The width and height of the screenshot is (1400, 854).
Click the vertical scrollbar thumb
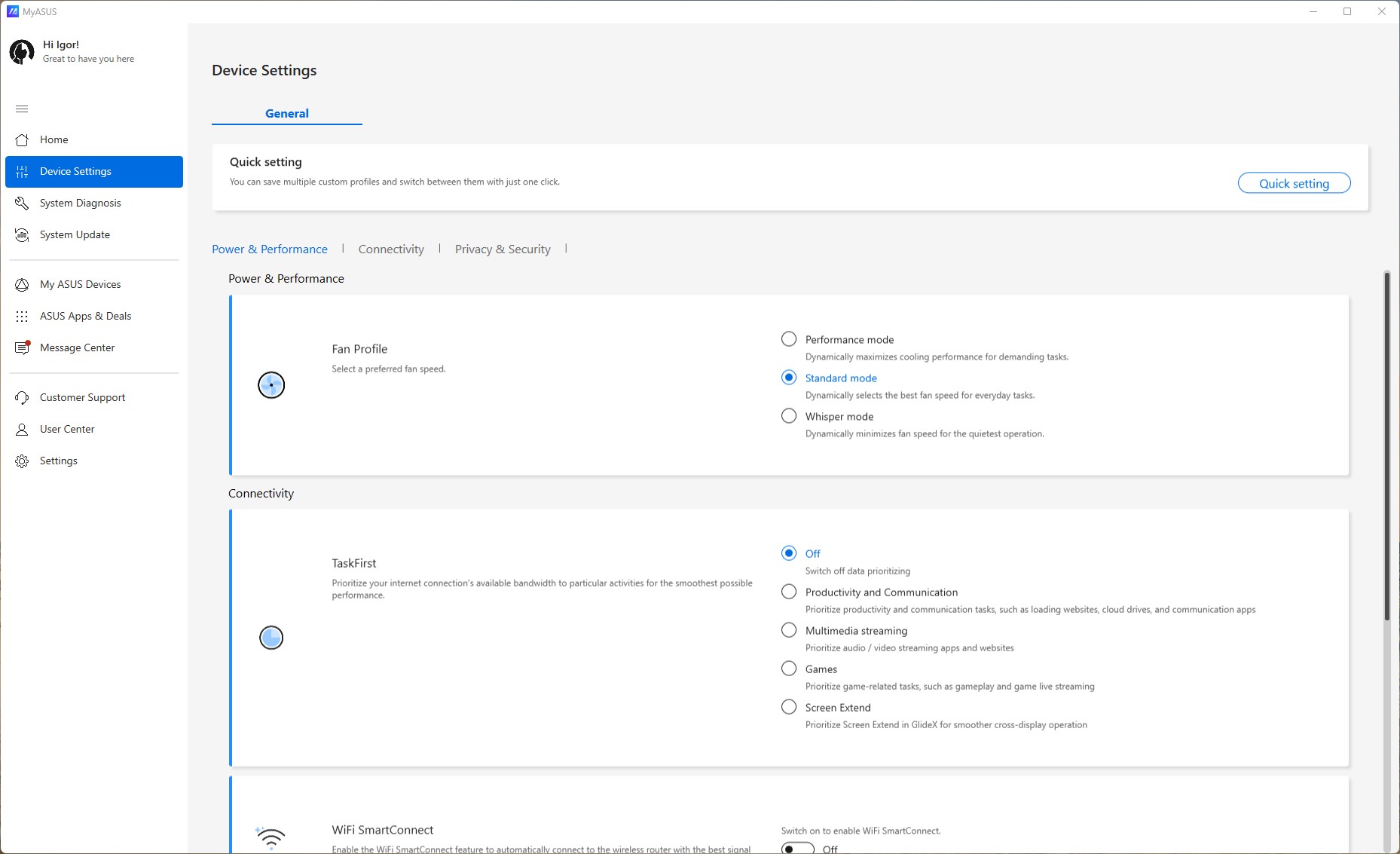(x=1386, y=446)
